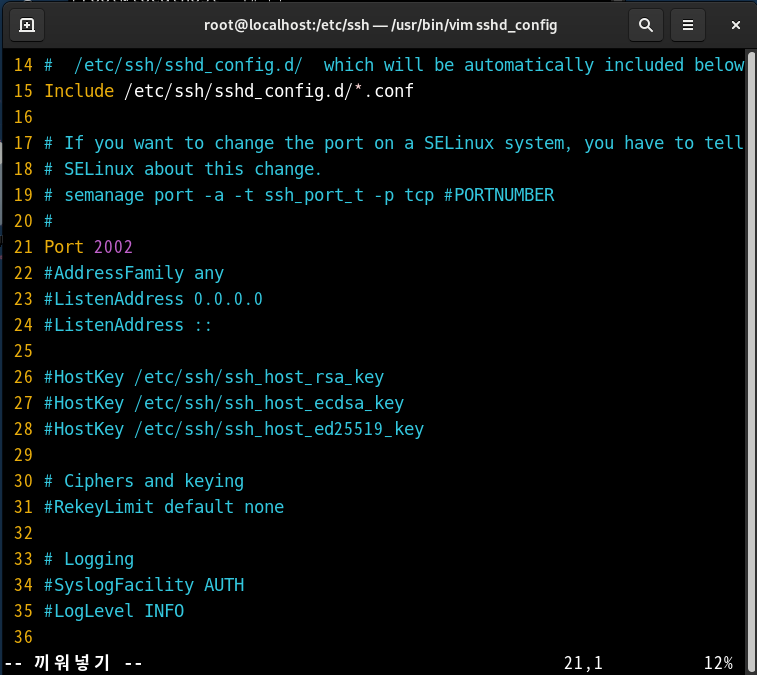Close the terminal window
This screenshot has height=675, width=757.
click(735, 25)
